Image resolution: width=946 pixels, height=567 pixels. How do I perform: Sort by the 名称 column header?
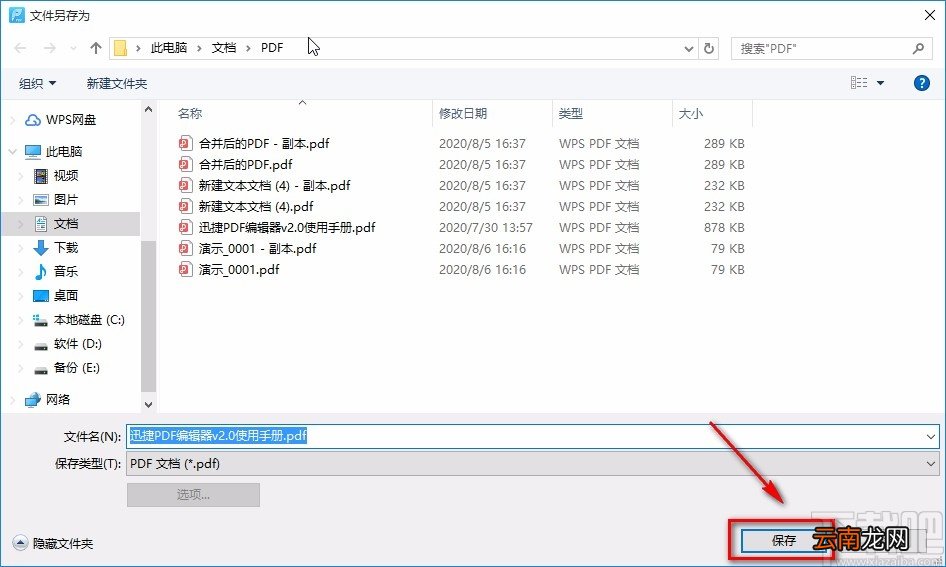189,113
